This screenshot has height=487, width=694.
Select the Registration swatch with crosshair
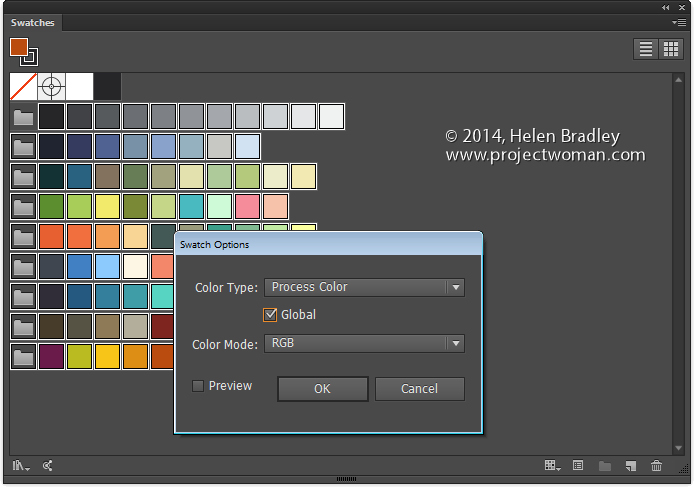(x=51, y=86)
